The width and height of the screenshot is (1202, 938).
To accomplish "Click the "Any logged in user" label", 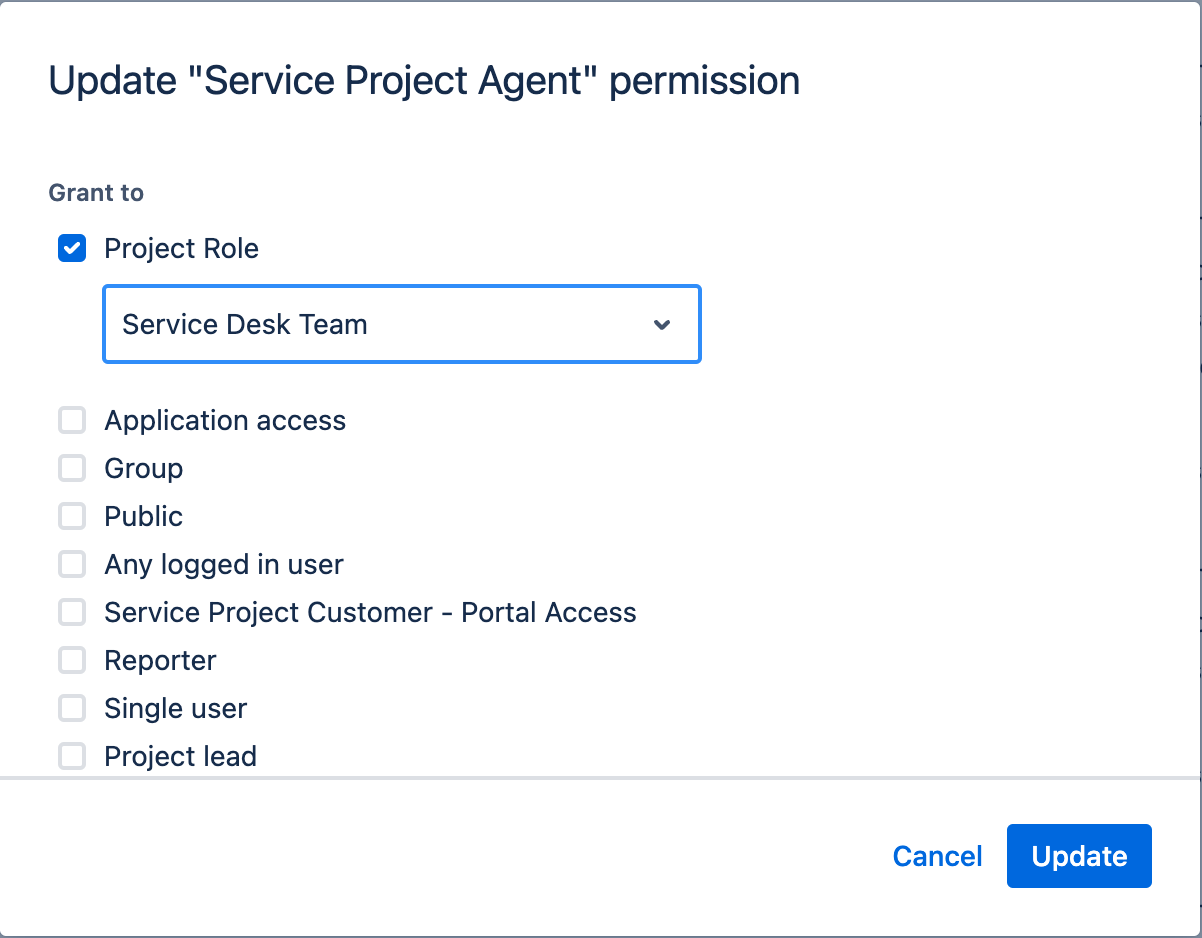I will (224, 565).
